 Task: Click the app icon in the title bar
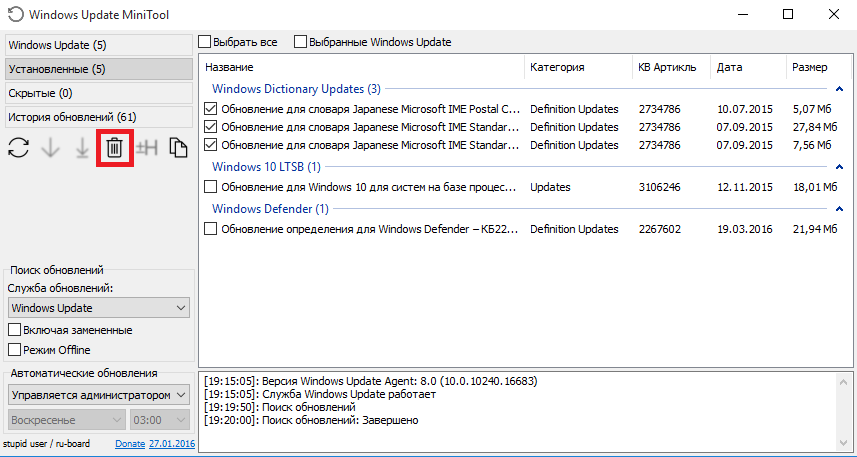click(x=14, y=15)
